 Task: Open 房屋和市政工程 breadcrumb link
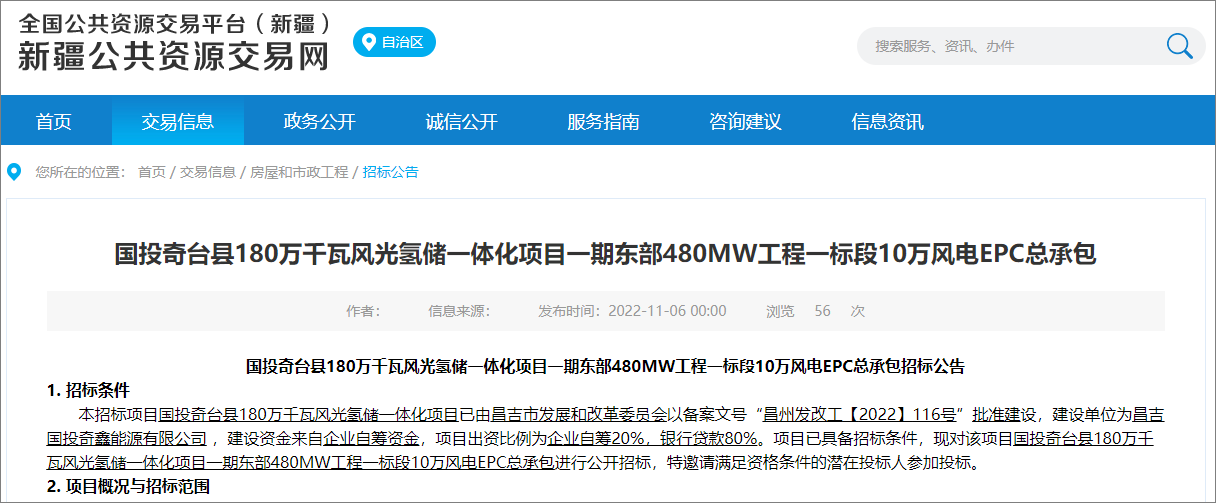(299, 172)
